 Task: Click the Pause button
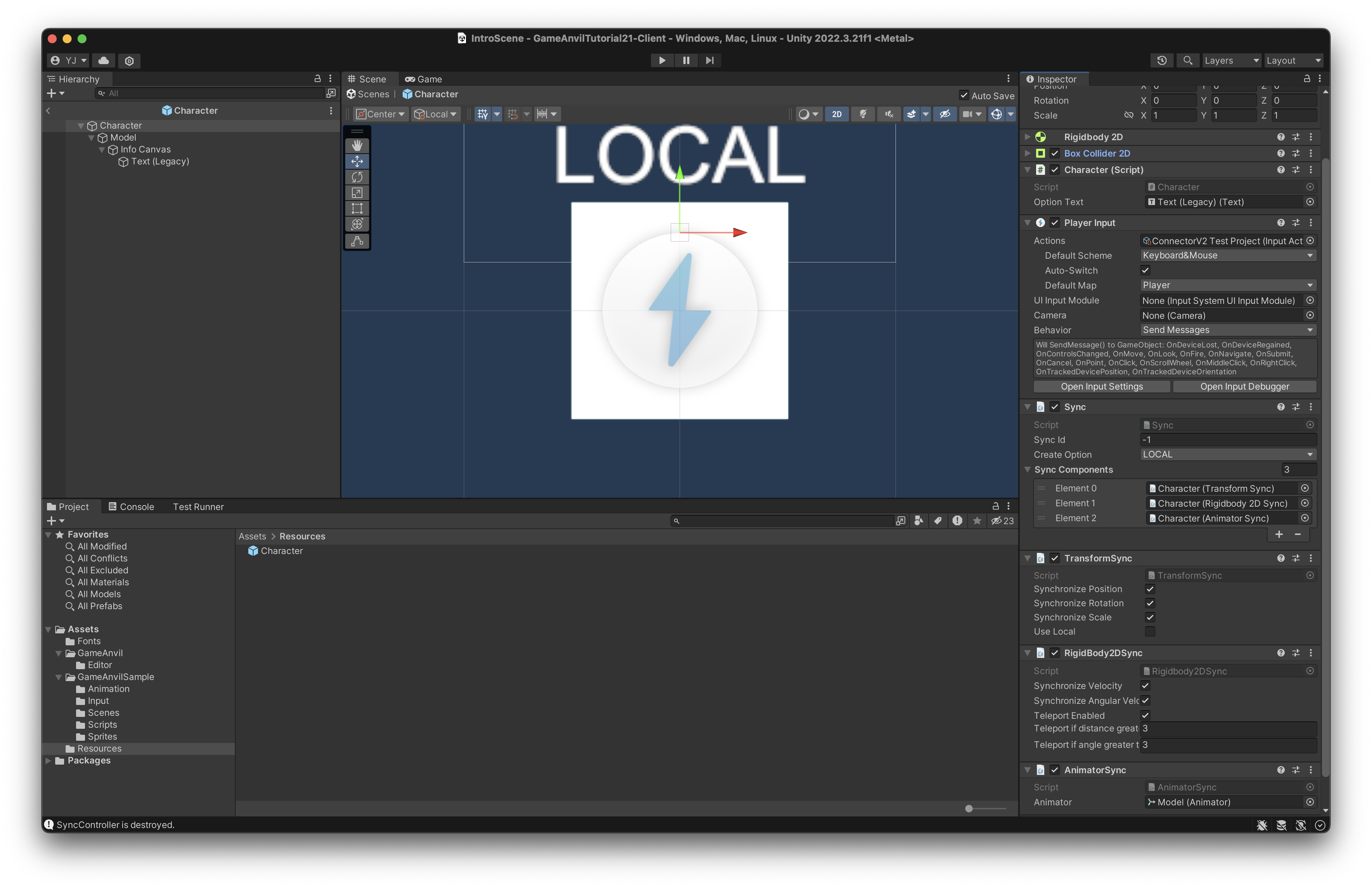coord(686,60)
